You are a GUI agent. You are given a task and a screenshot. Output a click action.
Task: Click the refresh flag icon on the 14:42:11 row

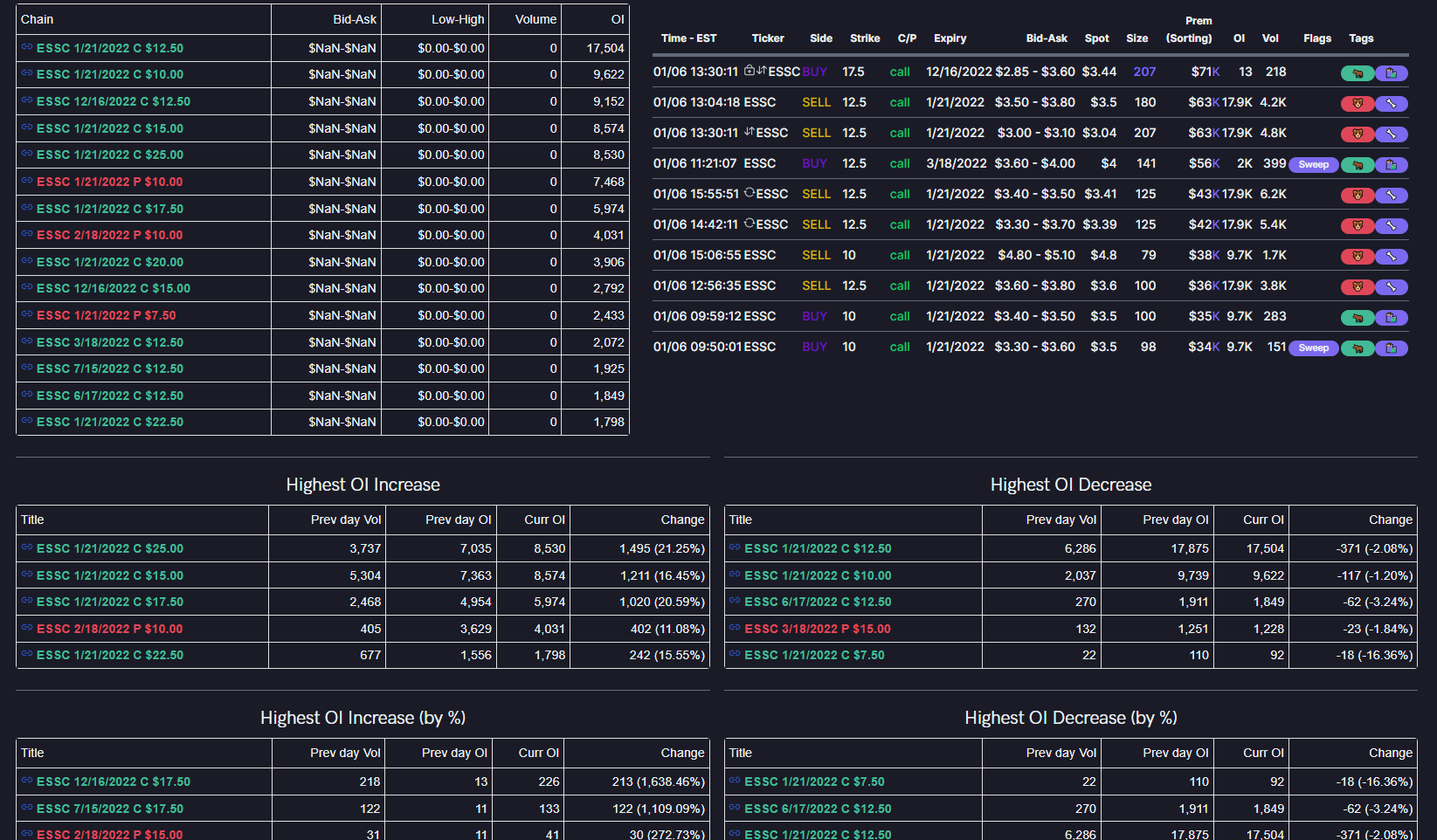[750, 224]
